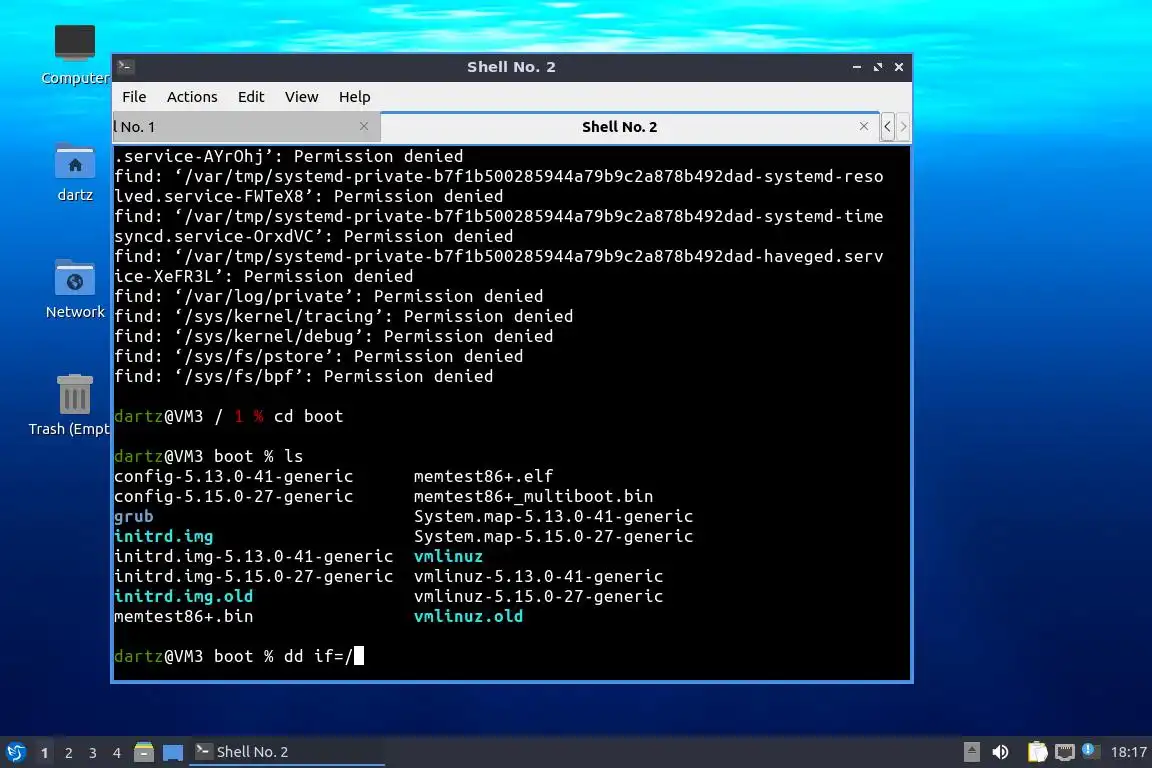Click 'memtest86+_multiboot.bin' in listing
Image resolution: width=1152 pixels, height=768 pixels.
[x=533, y=496]
